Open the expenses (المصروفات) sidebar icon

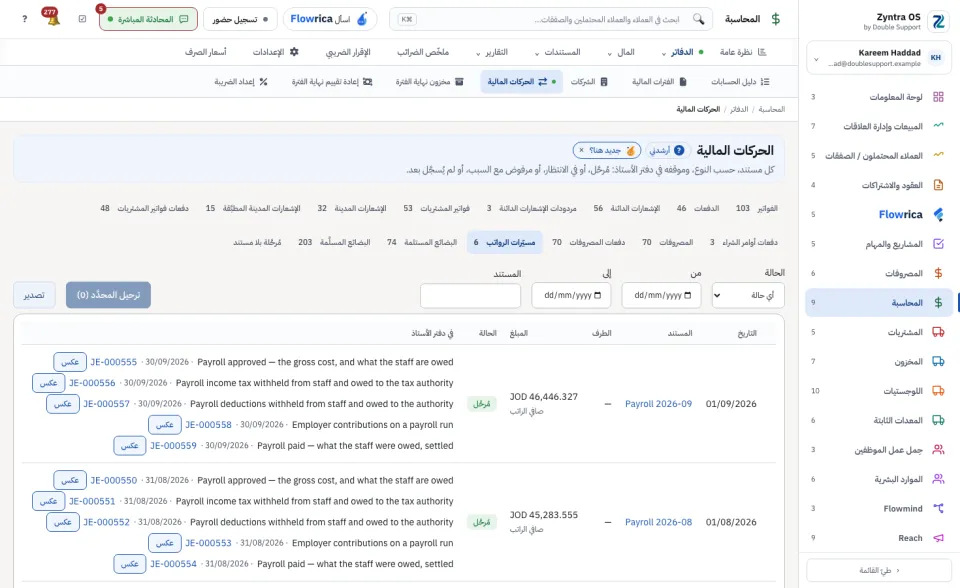[938, 273]
